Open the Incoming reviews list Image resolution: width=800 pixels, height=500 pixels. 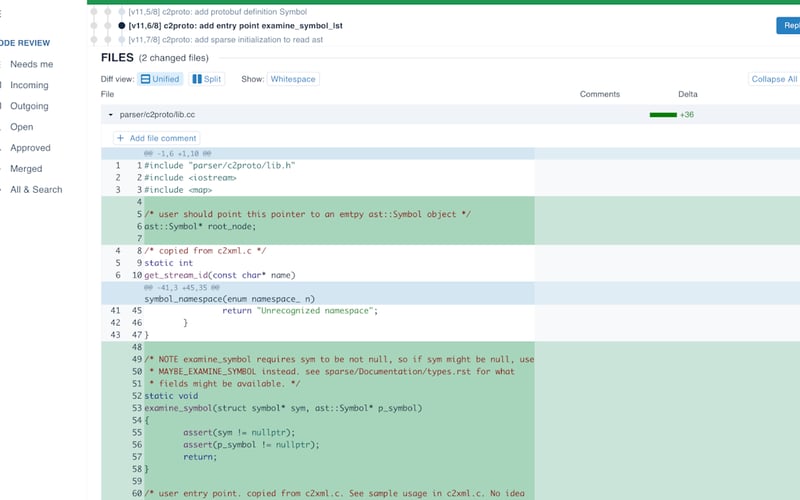pos(29,85)
